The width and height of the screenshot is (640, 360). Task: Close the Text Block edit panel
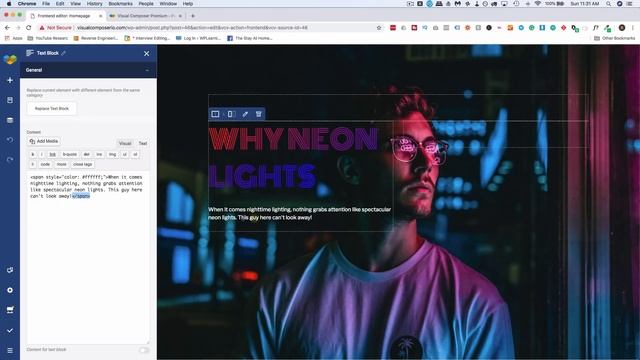147,53
